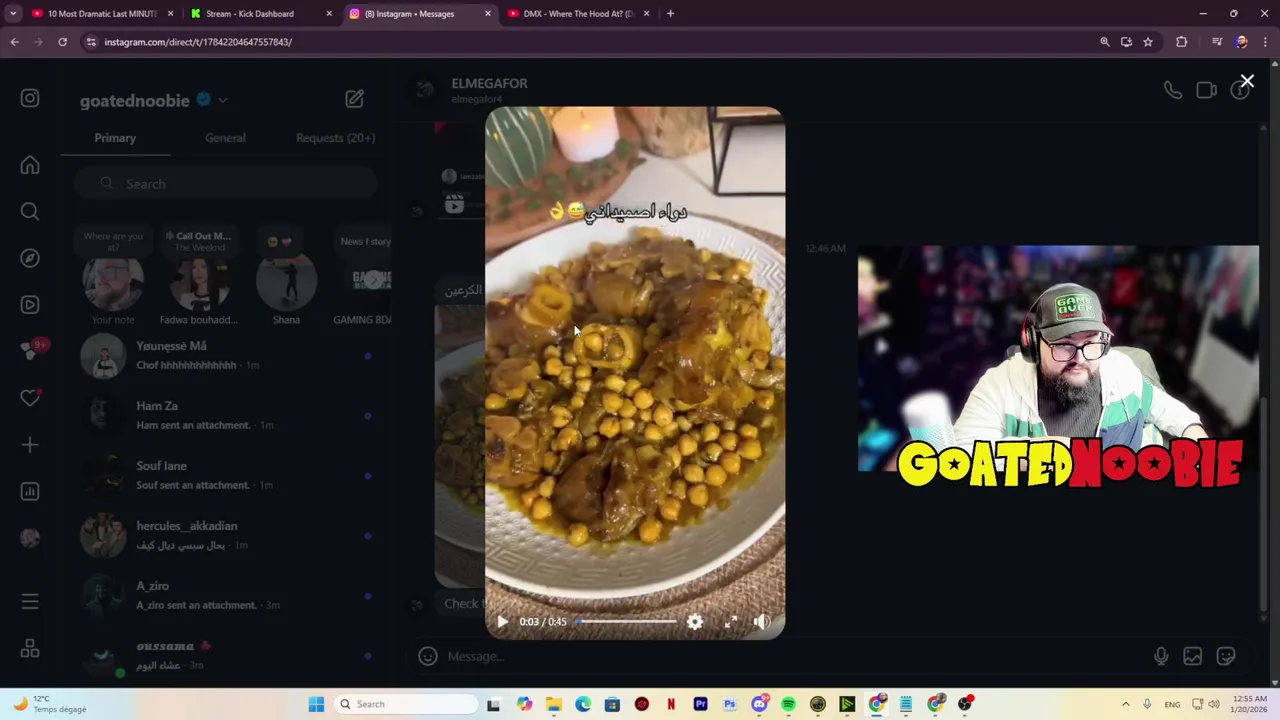The width and height of the screenshot is (1280, 720).
Task: Start a new message with the compose icon
Action: [354, 98]
